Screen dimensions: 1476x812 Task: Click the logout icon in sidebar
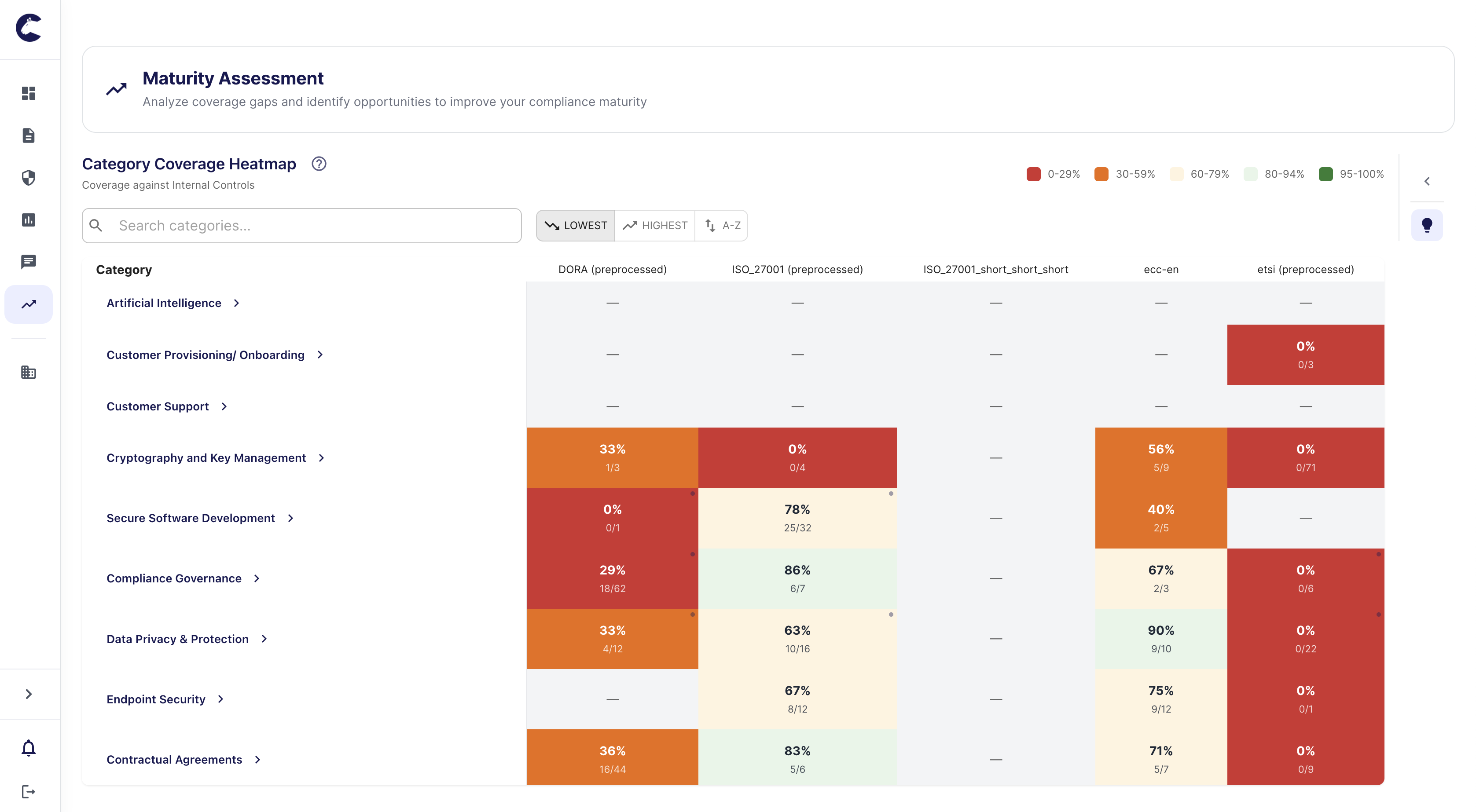click(29, 792)
